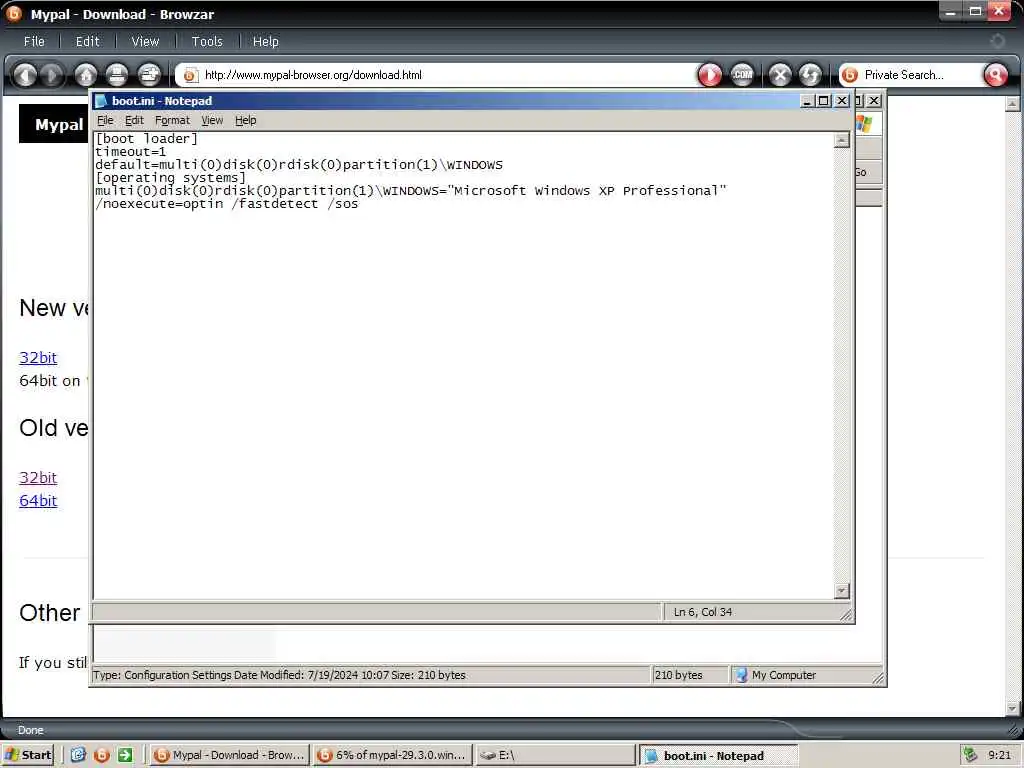Open Browzar Edit menu
The image size is (1024, 768).
click(88, 41)
